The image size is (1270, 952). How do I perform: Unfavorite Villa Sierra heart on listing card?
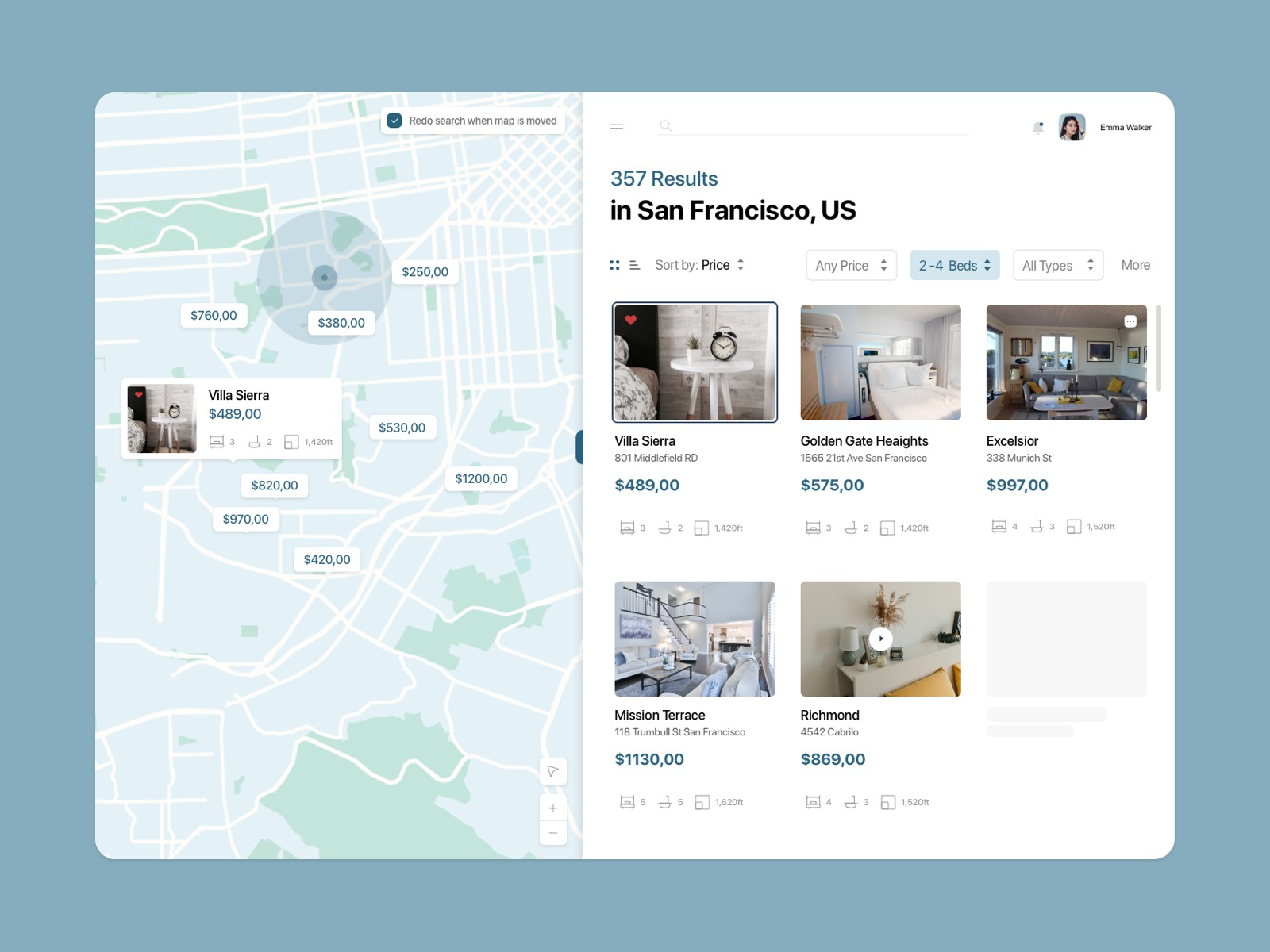point(631,320)
